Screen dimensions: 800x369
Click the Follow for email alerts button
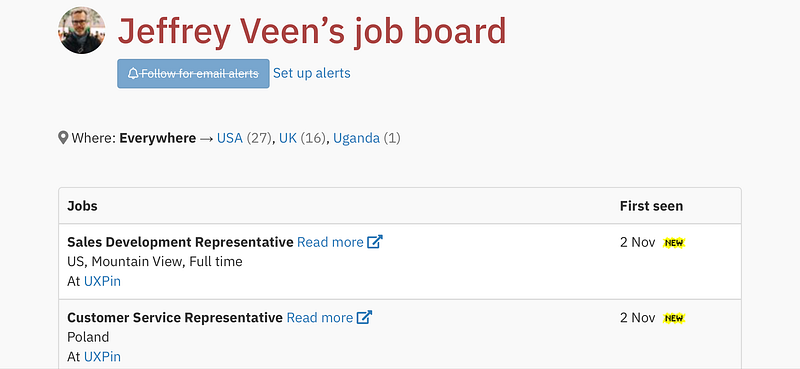pos(193,73)
